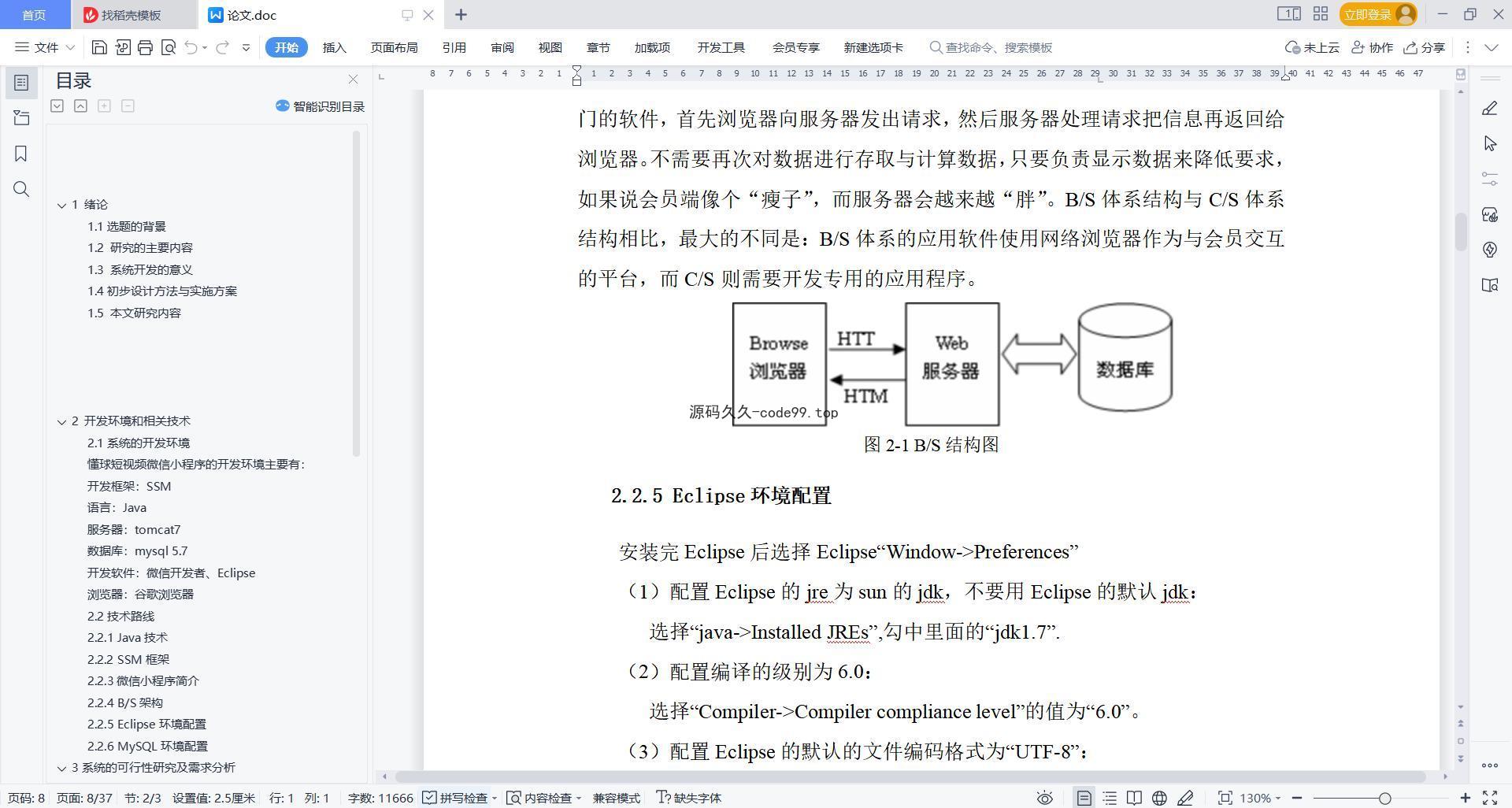Open the 文件 menu dropdown

pos(45,47)
